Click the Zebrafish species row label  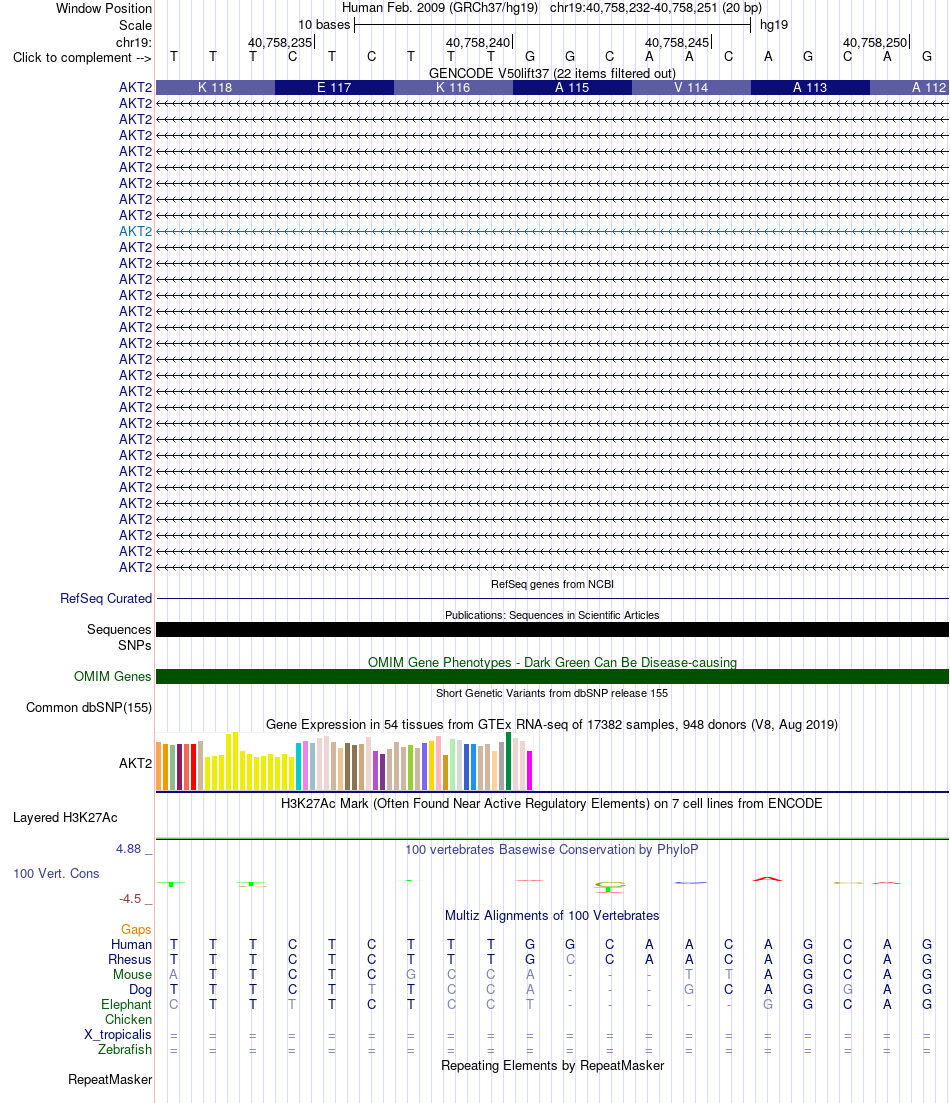pos(125,1050)
